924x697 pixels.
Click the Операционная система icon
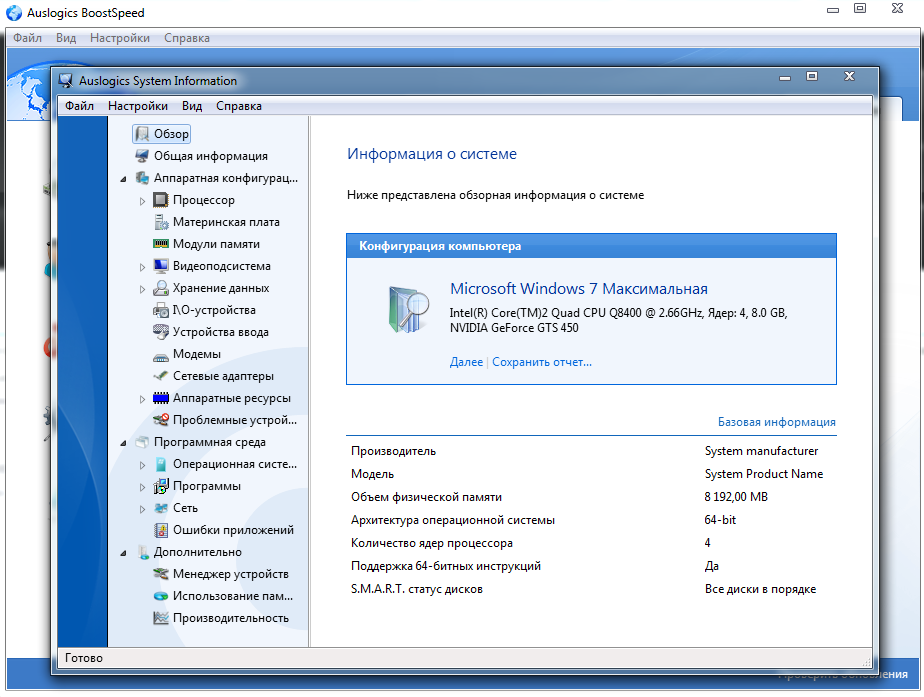(161, 464)
